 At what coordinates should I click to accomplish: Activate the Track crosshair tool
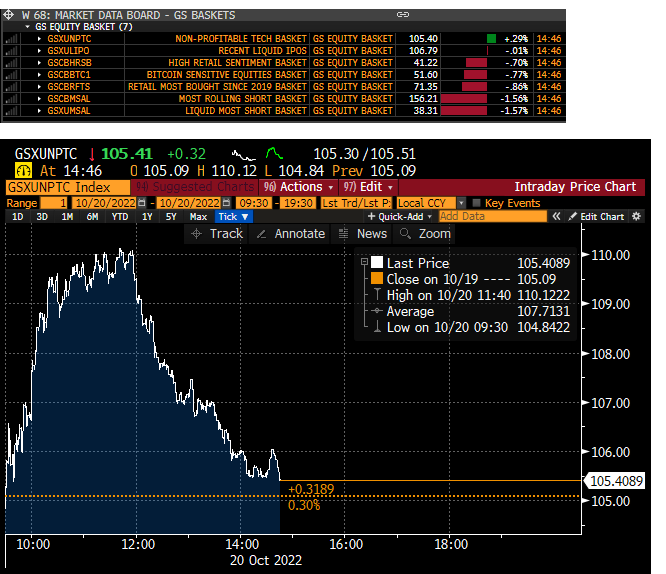coord(216,234)
